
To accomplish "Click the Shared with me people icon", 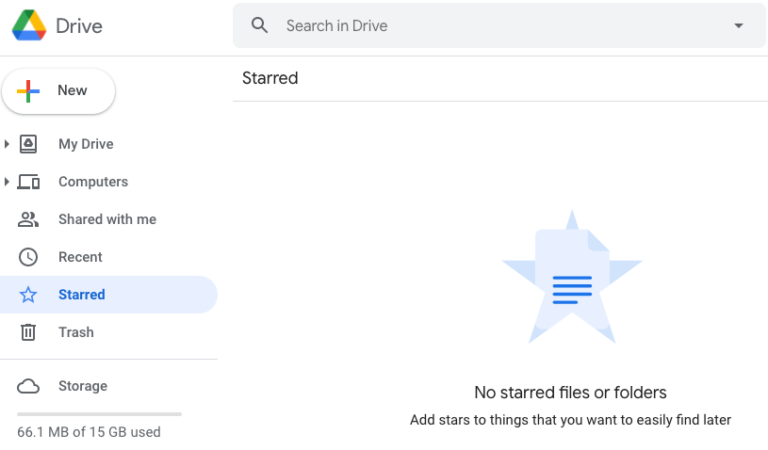I will pyautogui.click(x=29, y=219).
